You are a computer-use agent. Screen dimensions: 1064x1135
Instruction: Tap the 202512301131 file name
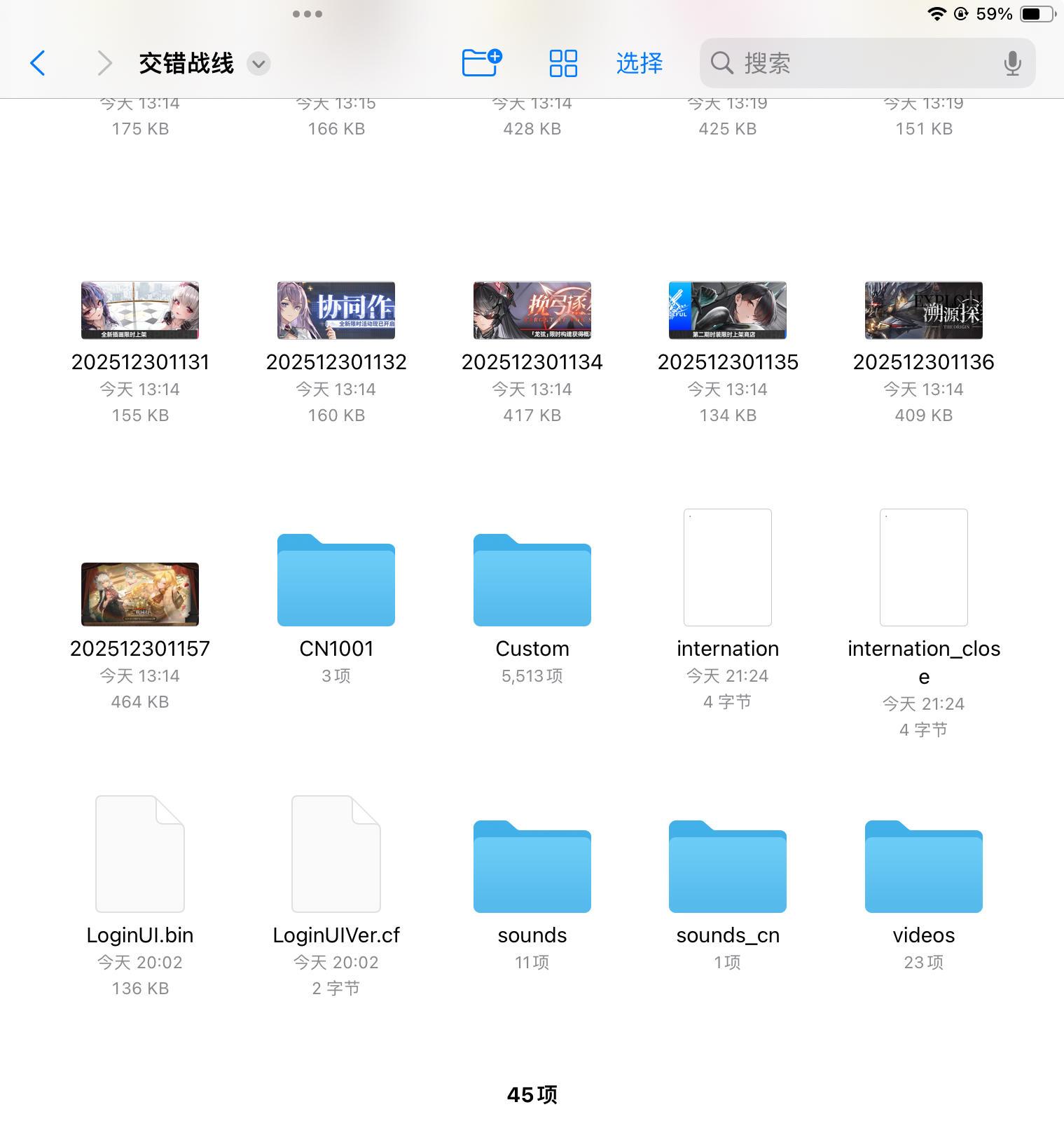point(140,362)
